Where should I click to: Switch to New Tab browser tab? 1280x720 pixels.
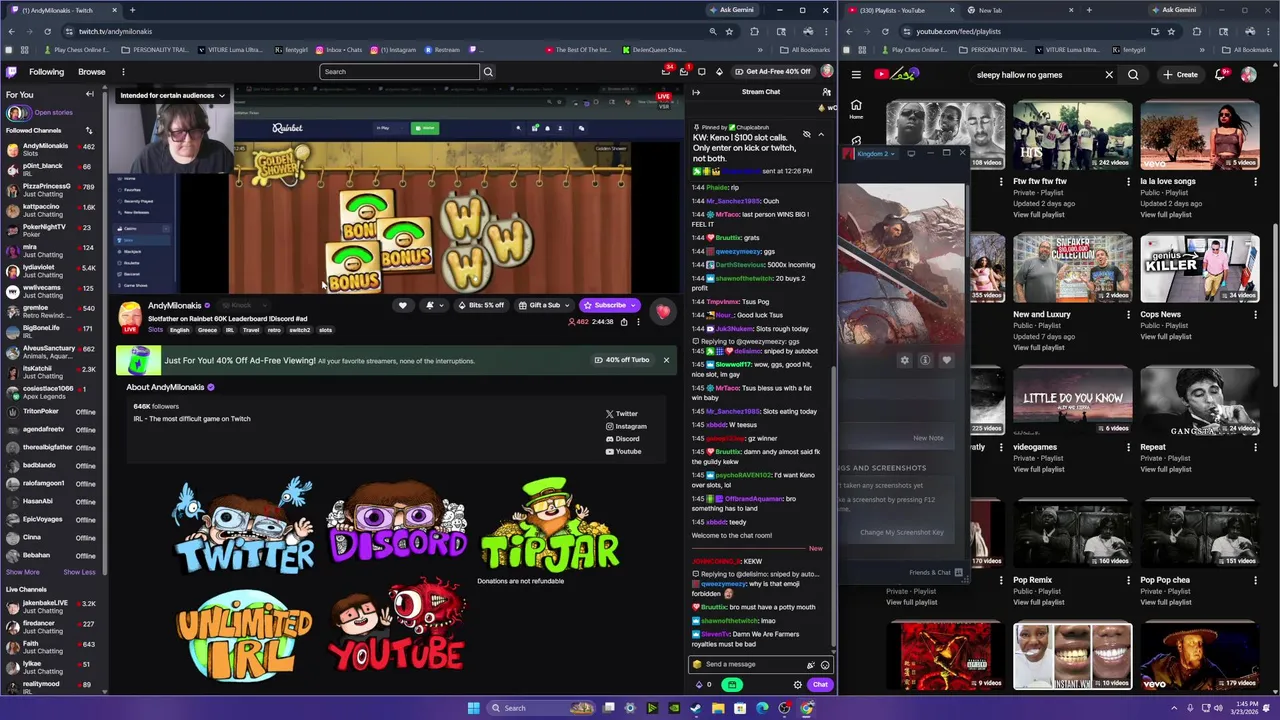[x=1020, y=10]
